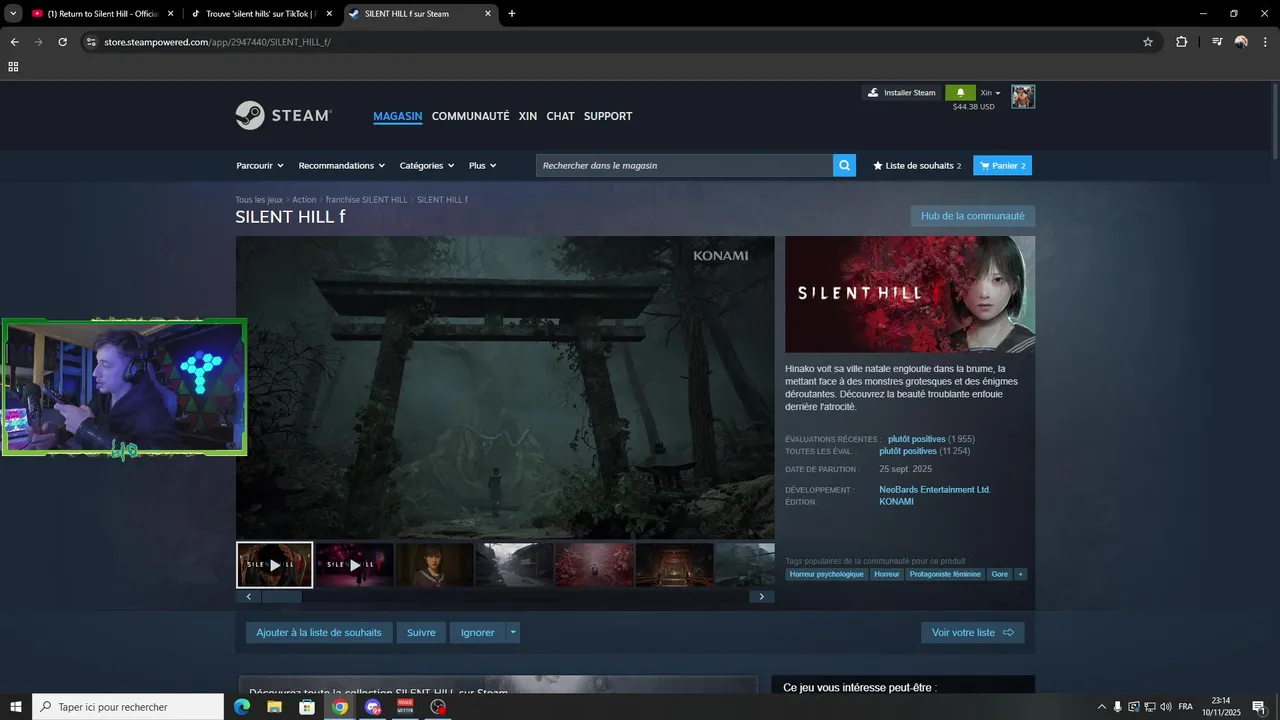
Task: Open Steam notifications bell
Action: click(960, 93)
